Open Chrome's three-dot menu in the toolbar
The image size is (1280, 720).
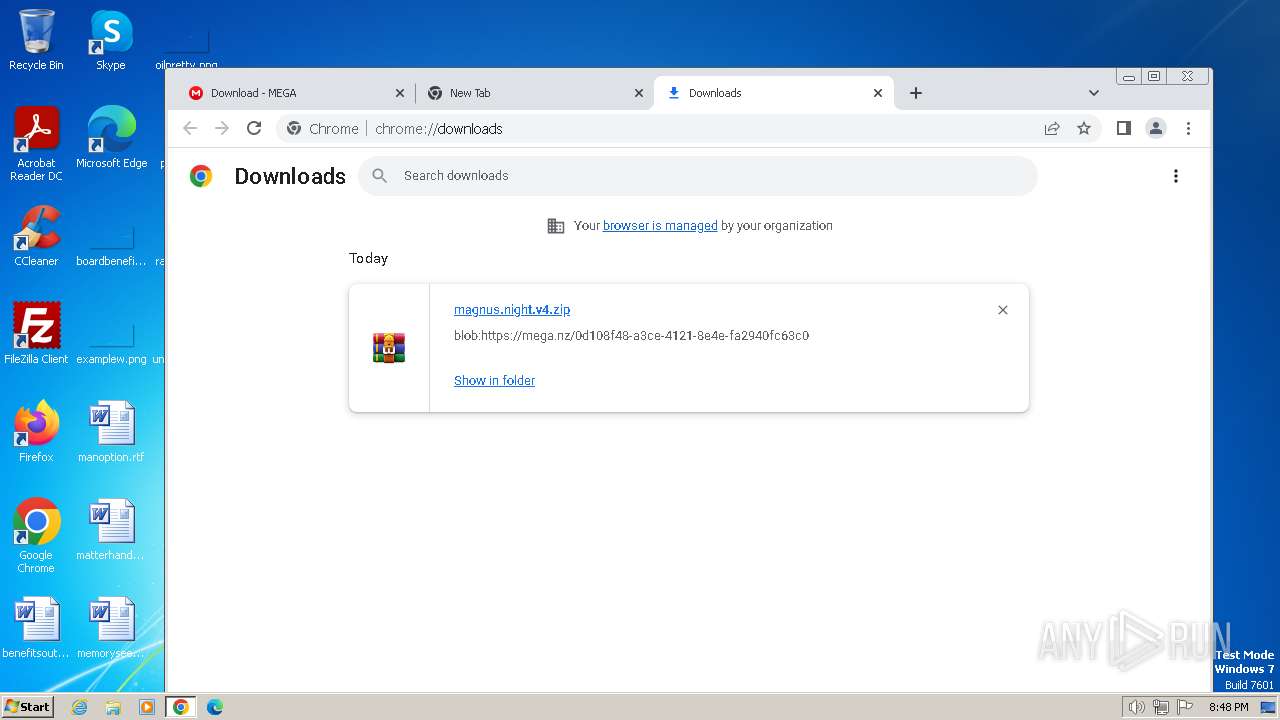[x=1188, y=128]
